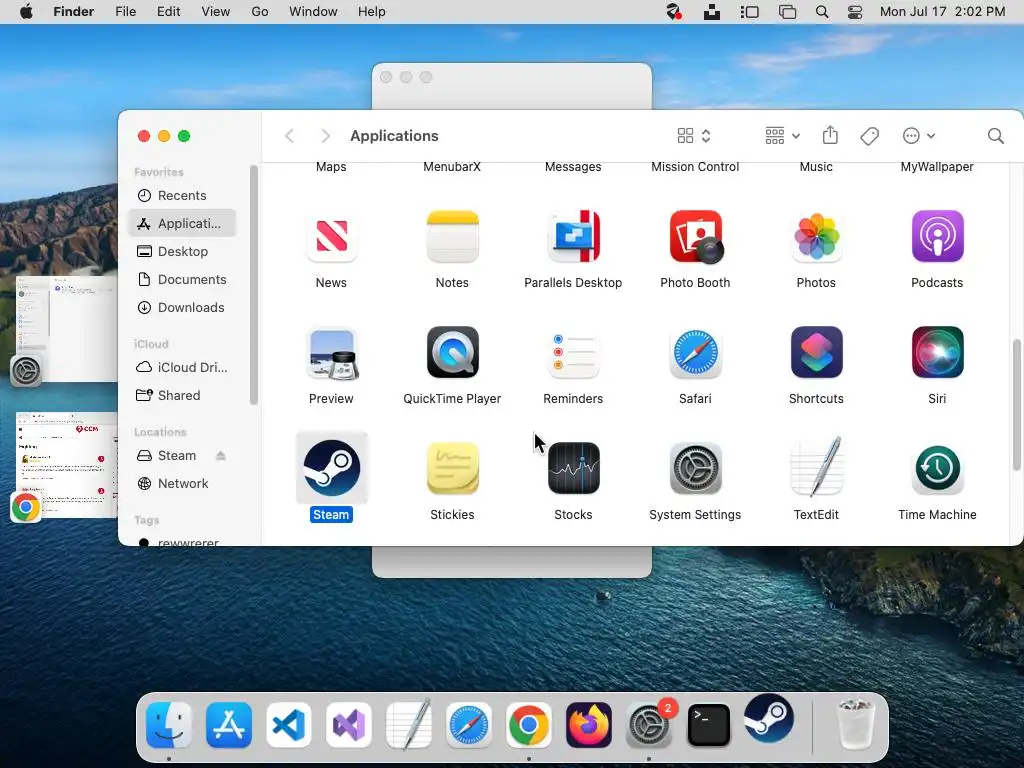Image resolution: width=1024 pixels, height=768 pixels.
Task: Select the Preview app icon
Action: [331, 353]
